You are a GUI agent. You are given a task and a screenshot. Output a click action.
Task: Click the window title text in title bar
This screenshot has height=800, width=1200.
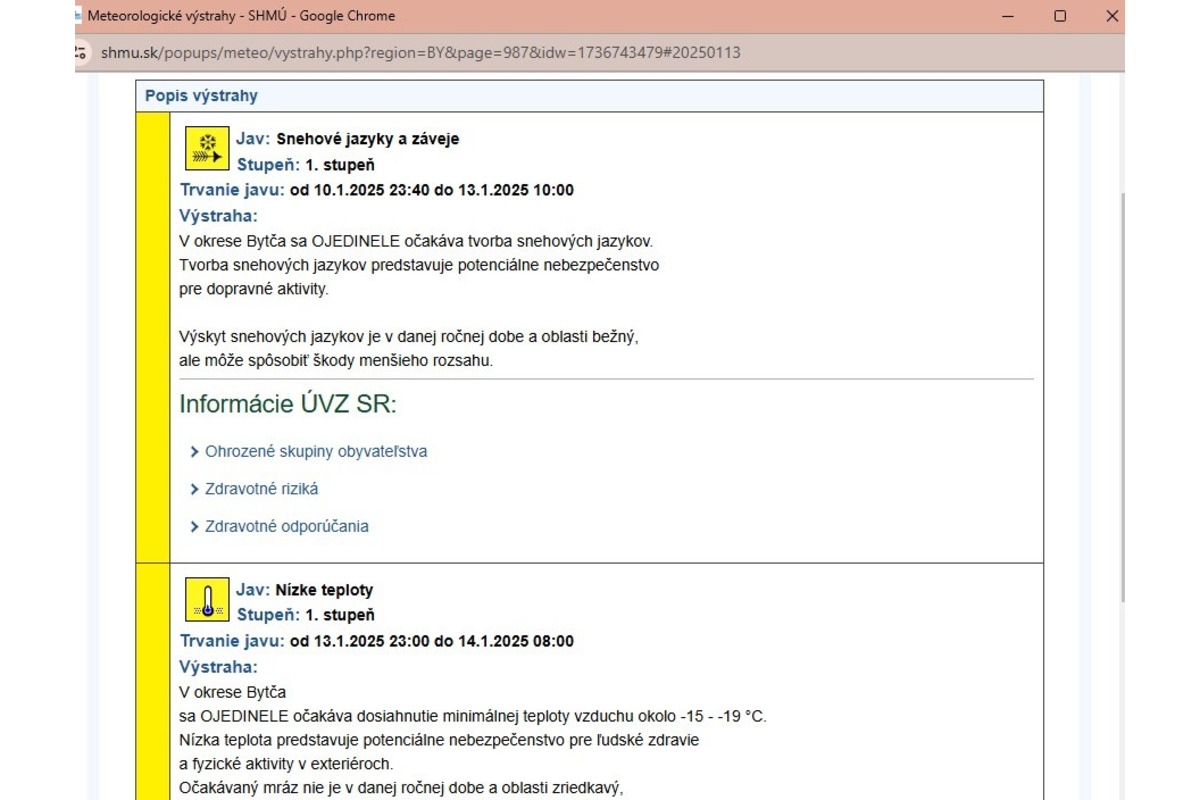241,16
